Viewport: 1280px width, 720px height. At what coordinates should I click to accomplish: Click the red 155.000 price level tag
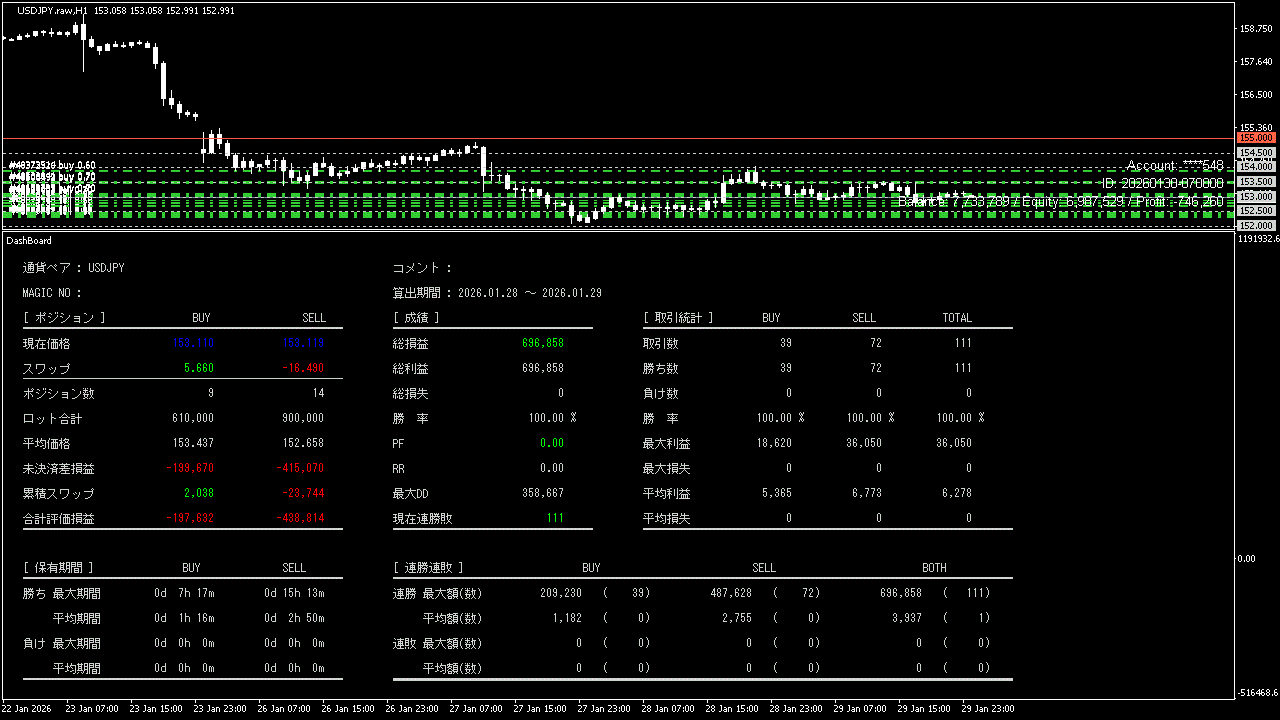(x=1256, y=137)
